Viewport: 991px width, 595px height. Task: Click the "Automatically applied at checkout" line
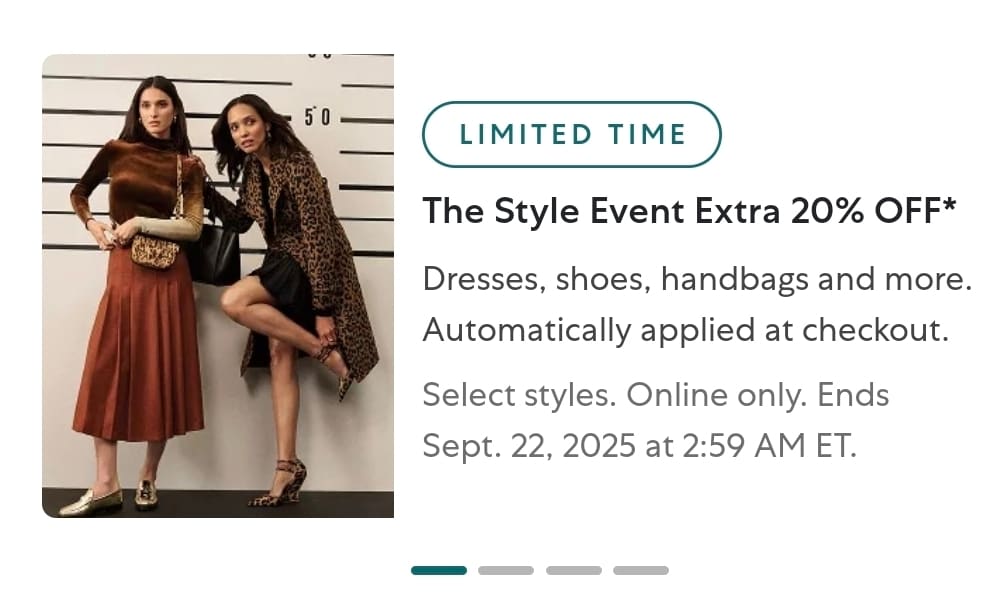[x=686, y=330]
